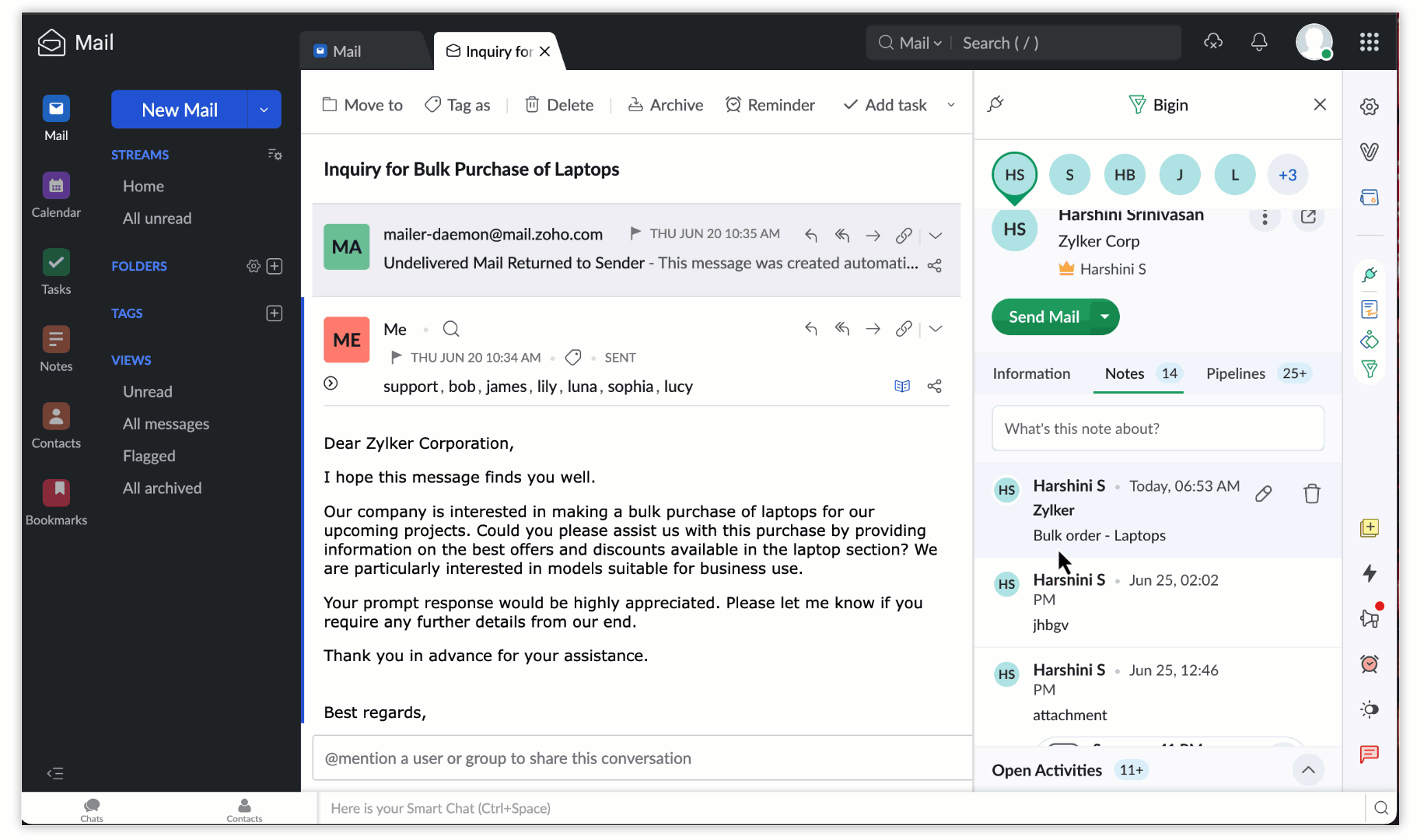Open the All archived view

(162, 488)
